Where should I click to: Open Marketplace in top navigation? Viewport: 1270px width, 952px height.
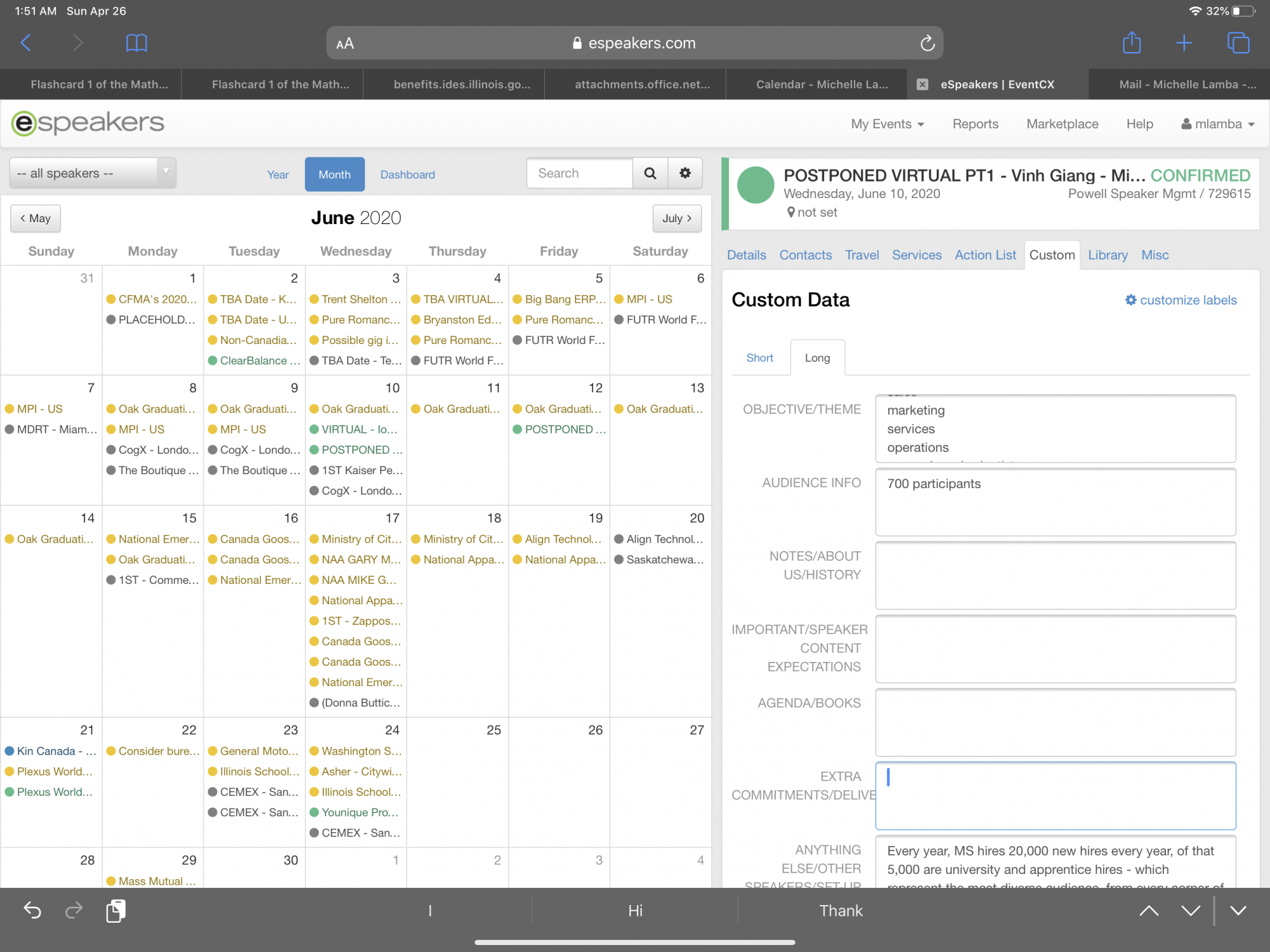pos(1062,124)
